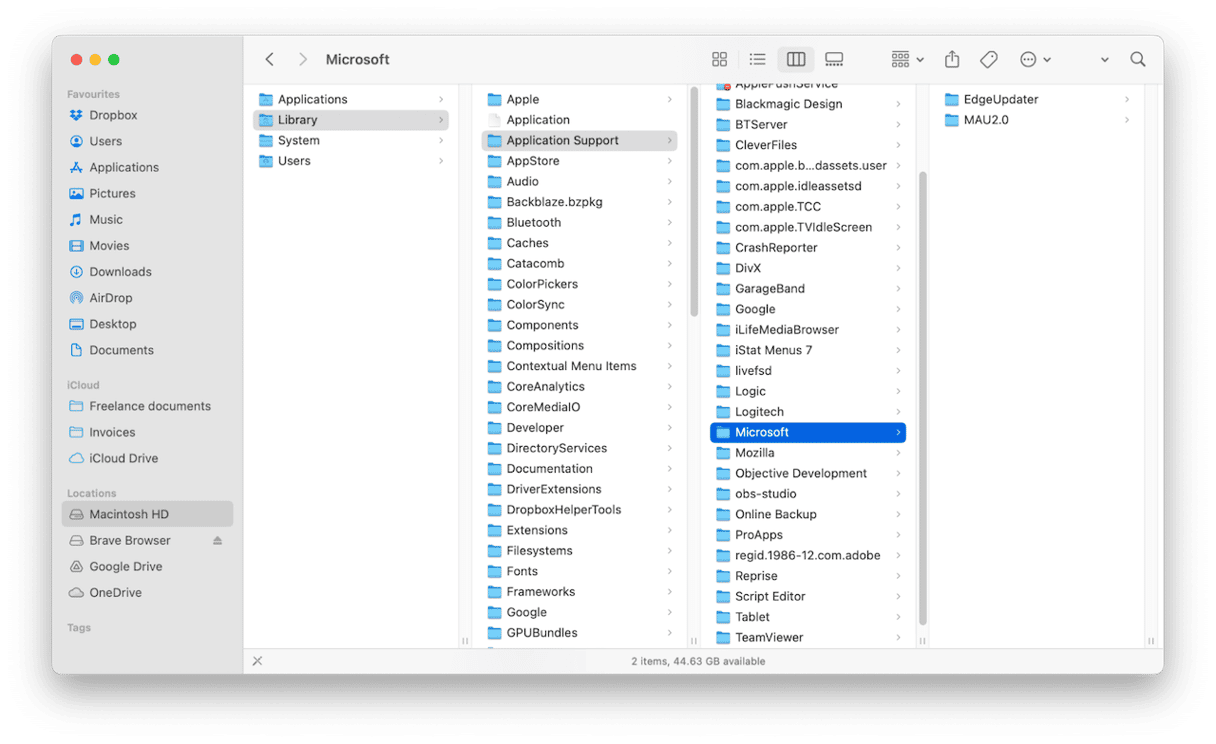Select com.apple.TCC folder
The height and width of the screenshot is (744, 1216).
[808, 207]
